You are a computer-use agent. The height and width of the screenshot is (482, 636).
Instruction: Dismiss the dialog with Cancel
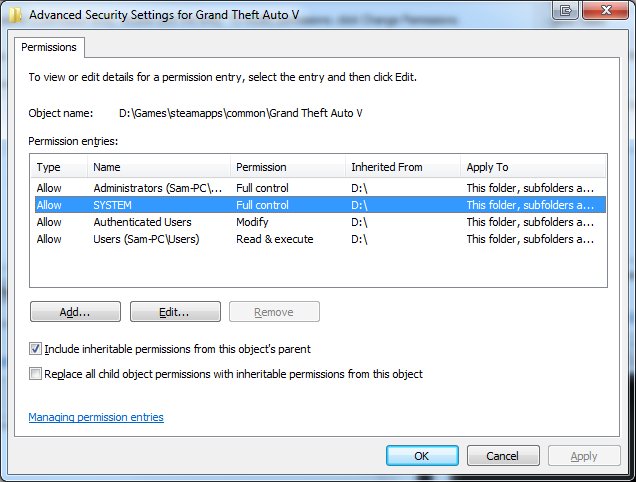(x=504, y=456)
